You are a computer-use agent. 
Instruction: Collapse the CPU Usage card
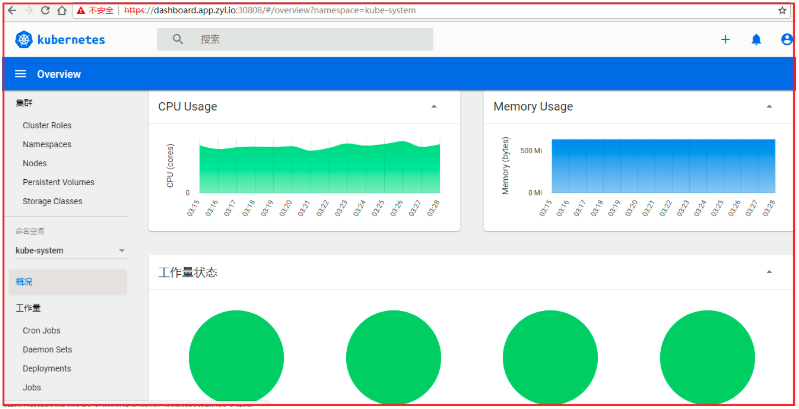point(434,106)
